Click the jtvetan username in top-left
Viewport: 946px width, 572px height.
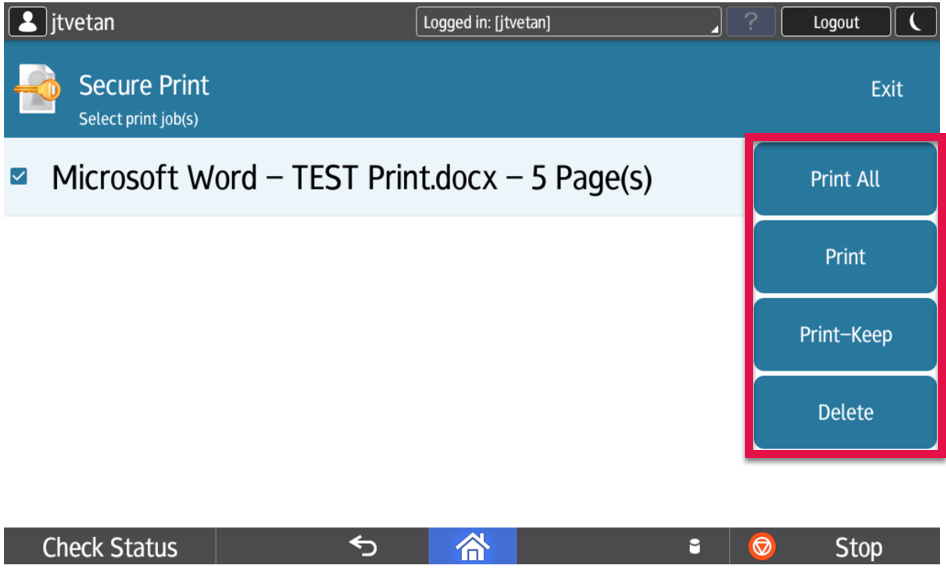[x=82, y=22]
